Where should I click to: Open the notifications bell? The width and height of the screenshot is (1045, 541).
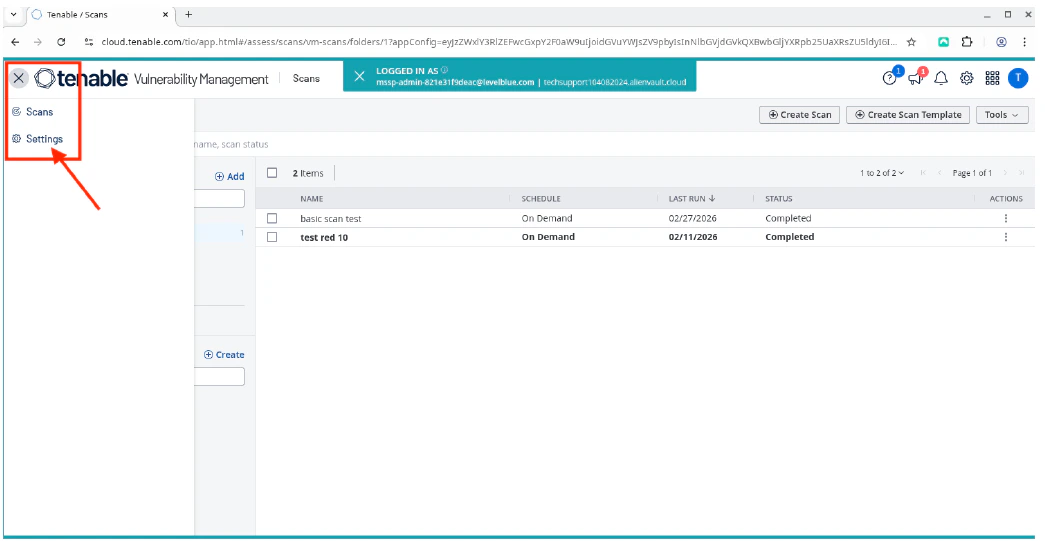click(x=941, y=79)
